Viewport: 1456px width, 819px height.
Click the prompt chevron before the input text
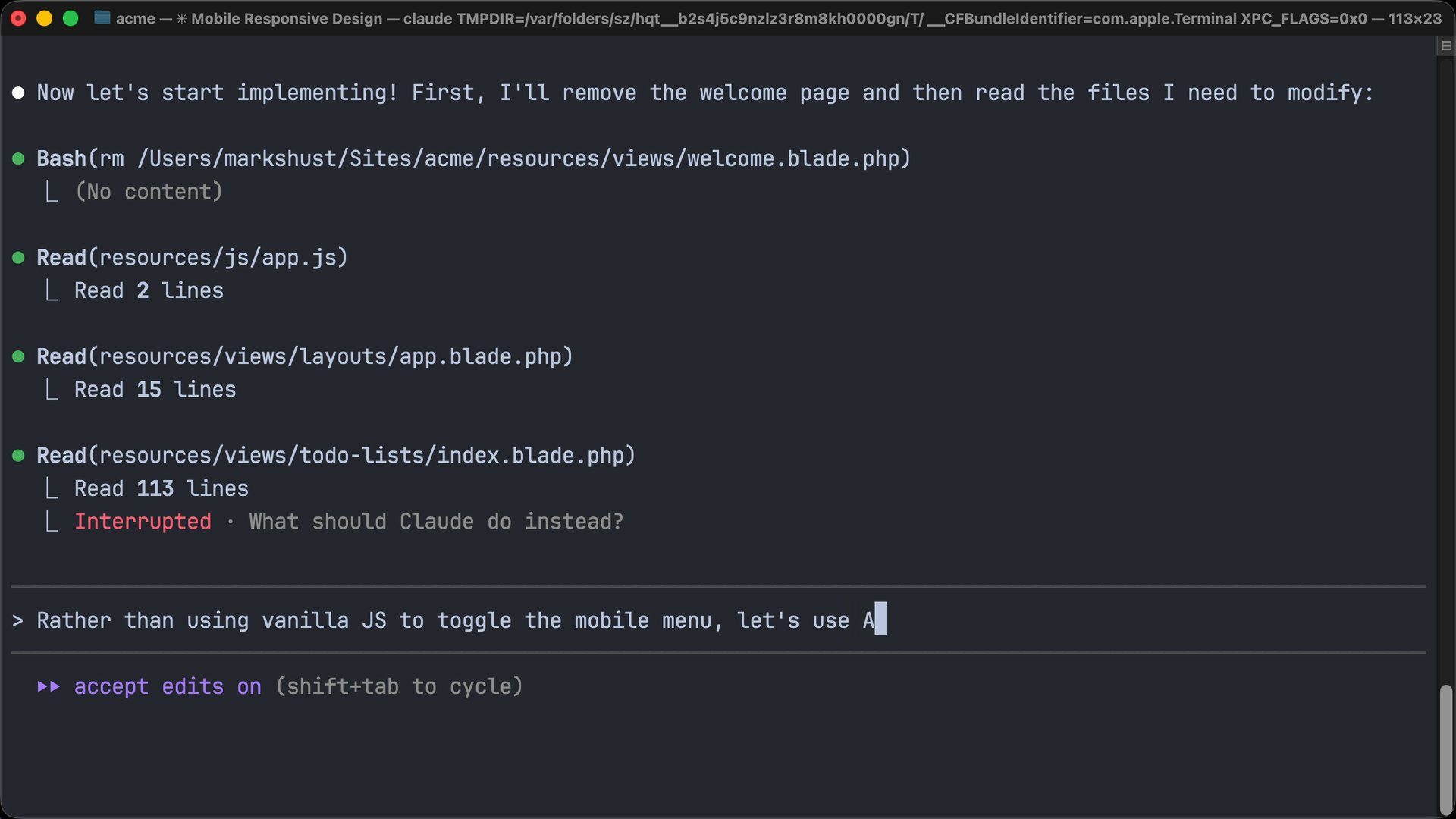17,621
